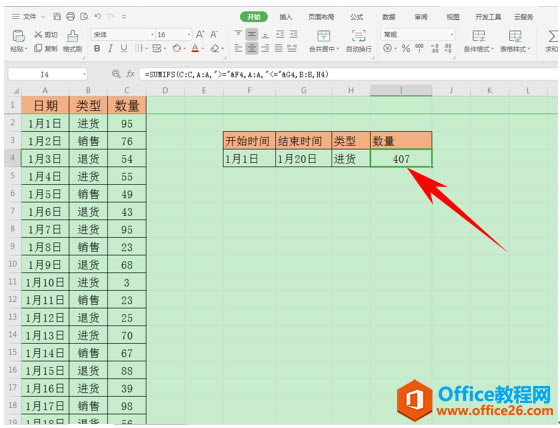Align text right horizontally
Image resolution: width=560 pixels, height=428 pixels.
pyautogui.click(x=265, y=48)
